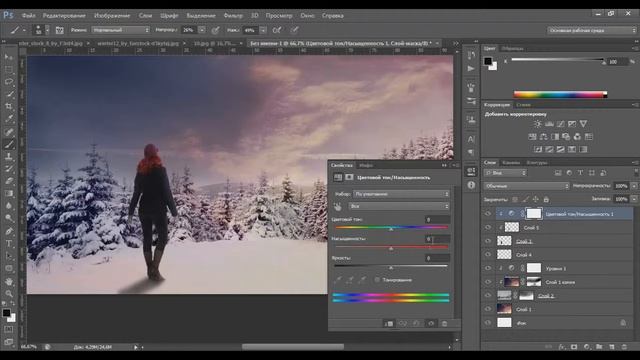Image resolution: width=640 pixels, height=360 pixels.
Task: Select the Слой 4 layer row
Action: point(557,254)
